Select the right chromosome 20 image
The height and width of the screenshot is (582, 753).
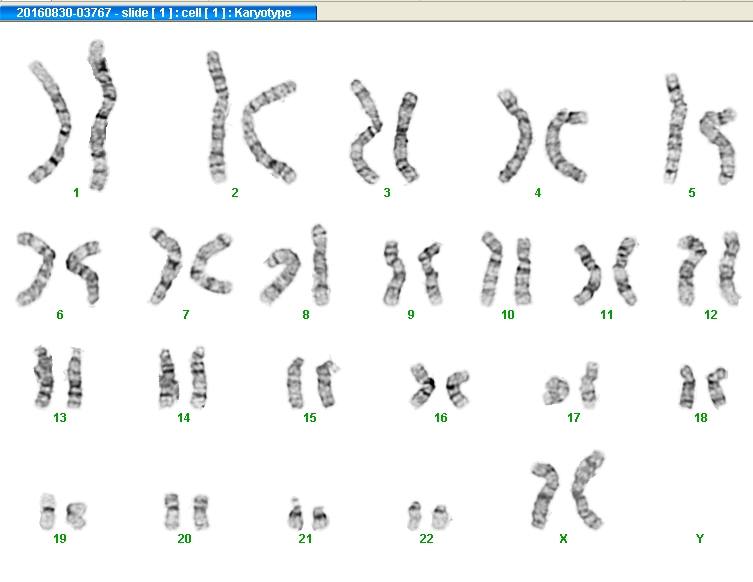click(201, 512)
